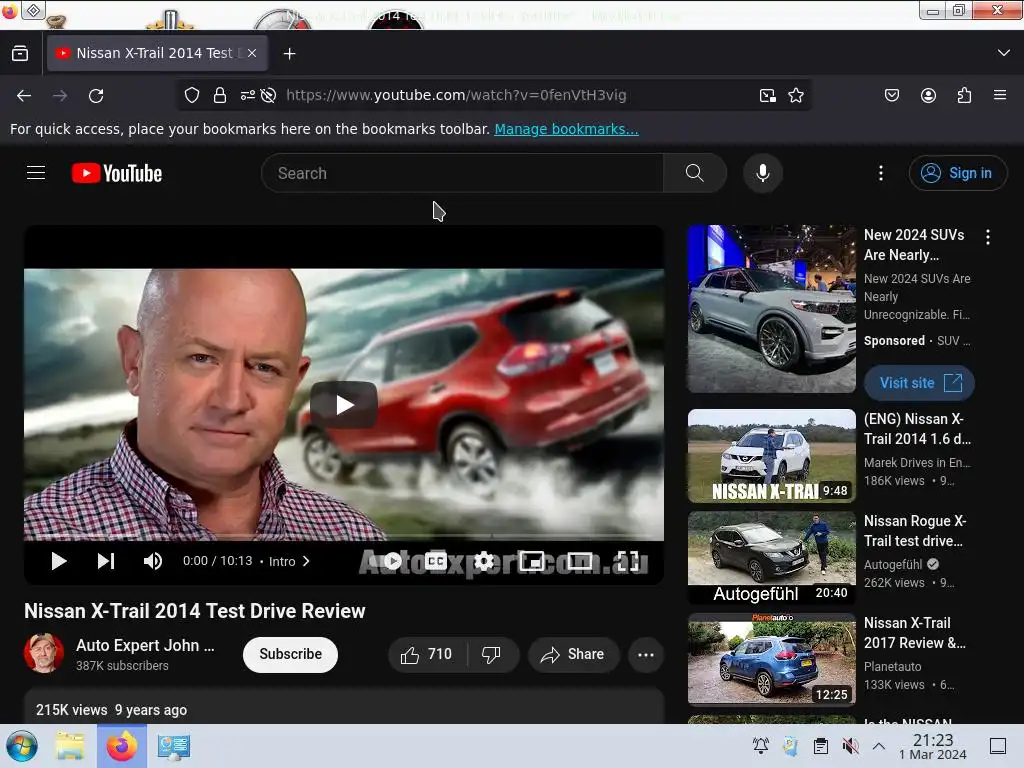This screenshot has width=1024, height=768.
Task: Open site permissions icon in URL bar
Action: [x=248, y=95]
